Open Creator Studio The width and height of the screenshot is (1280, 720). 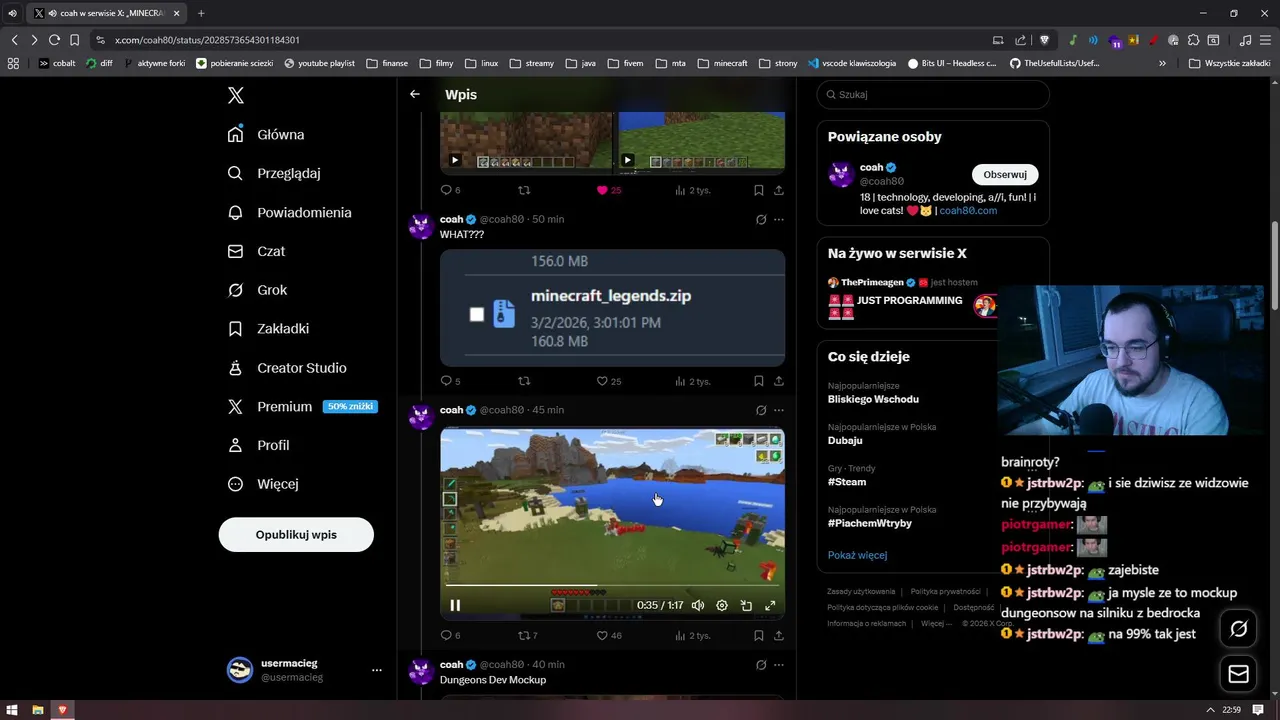point(287,367)
